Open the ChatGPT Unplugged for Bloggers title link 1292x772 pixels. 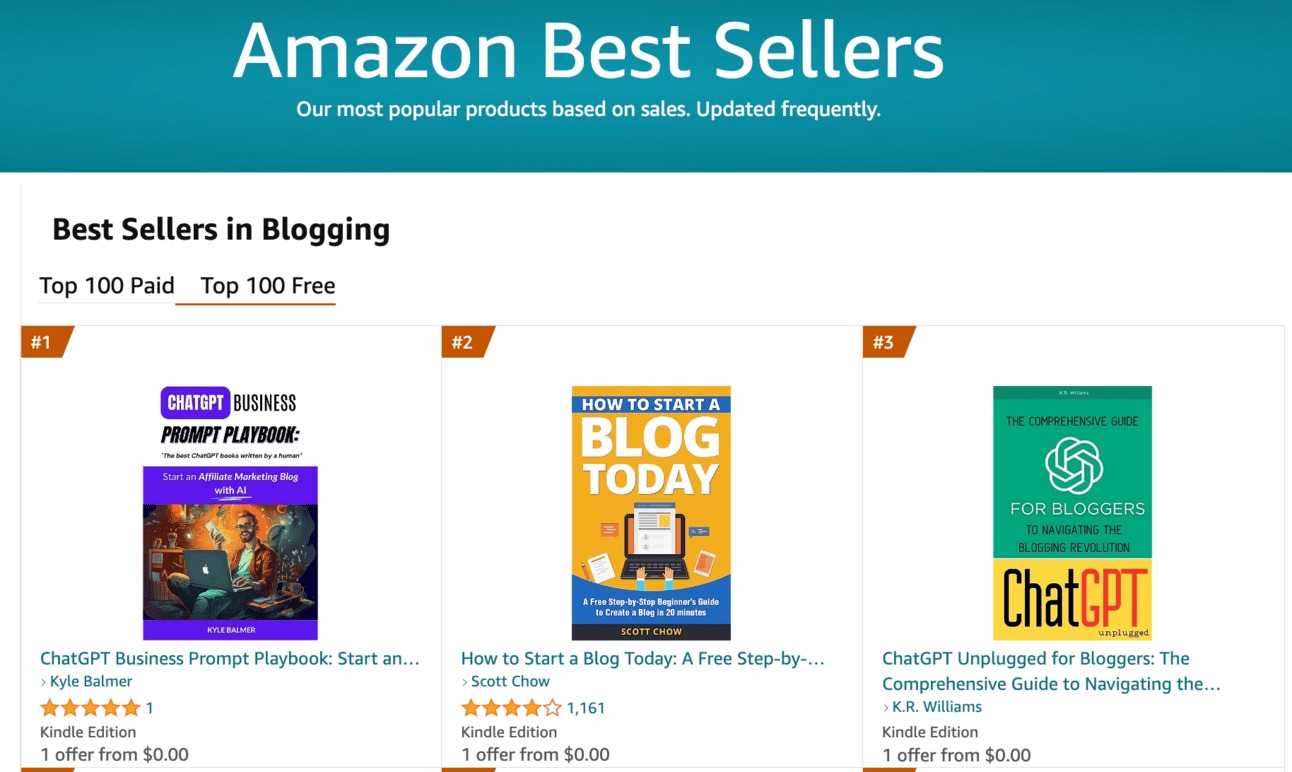(x=1051, y=671)
